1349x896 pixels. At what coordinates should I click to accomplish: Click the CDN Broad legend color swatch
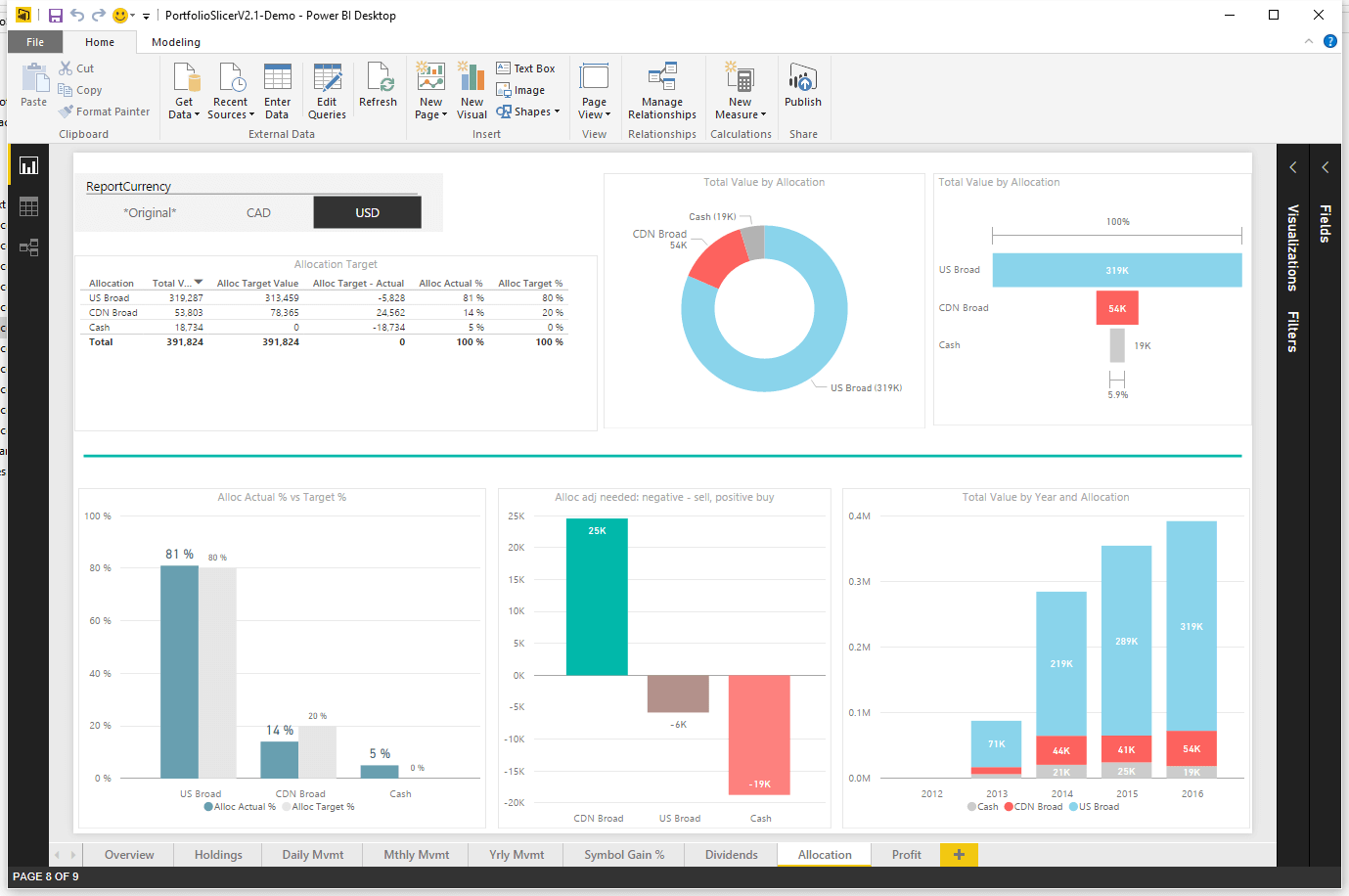(1009, 807)
